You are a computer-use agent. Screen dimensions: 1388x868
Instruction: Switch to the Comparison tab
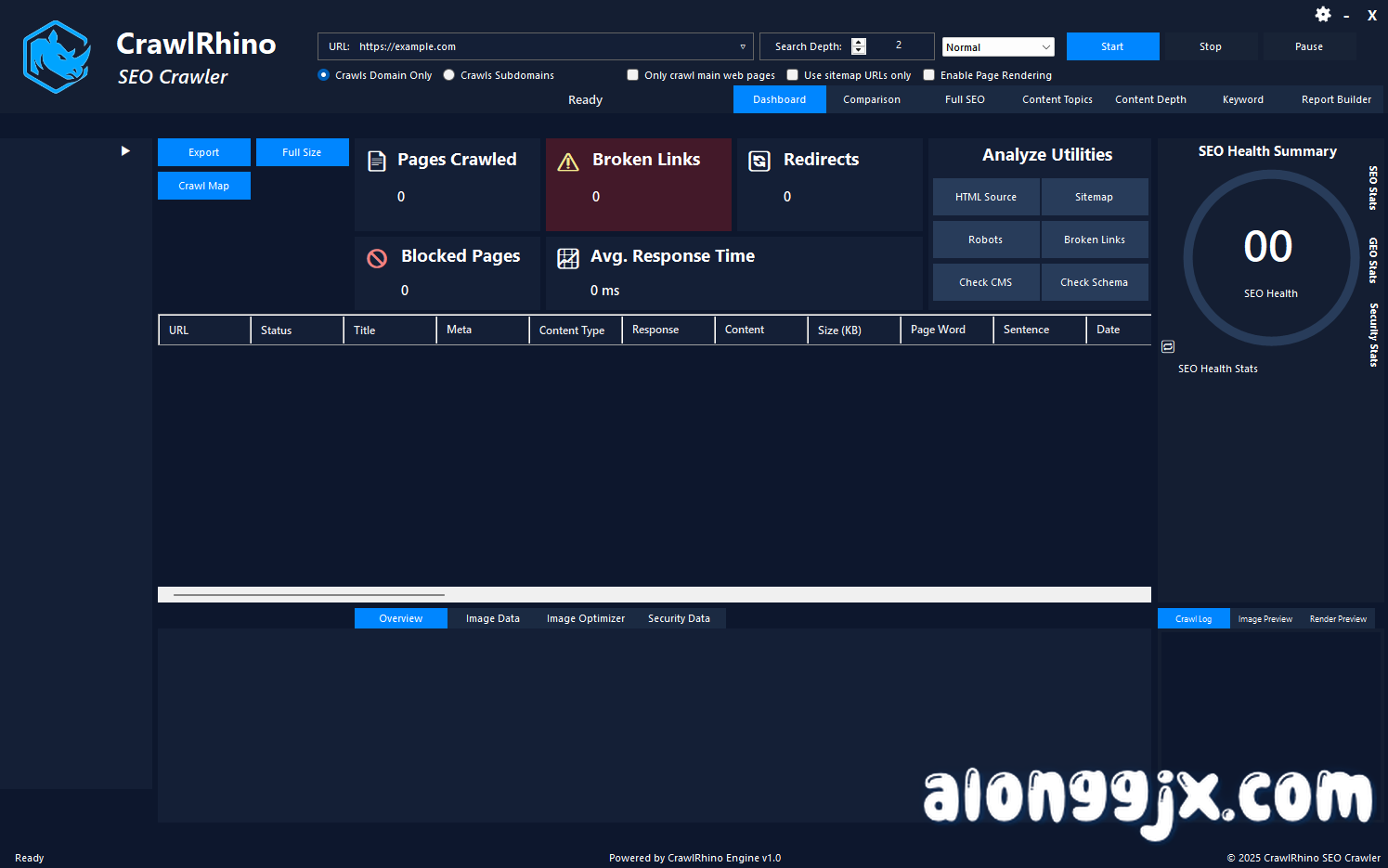click(871, 99)
